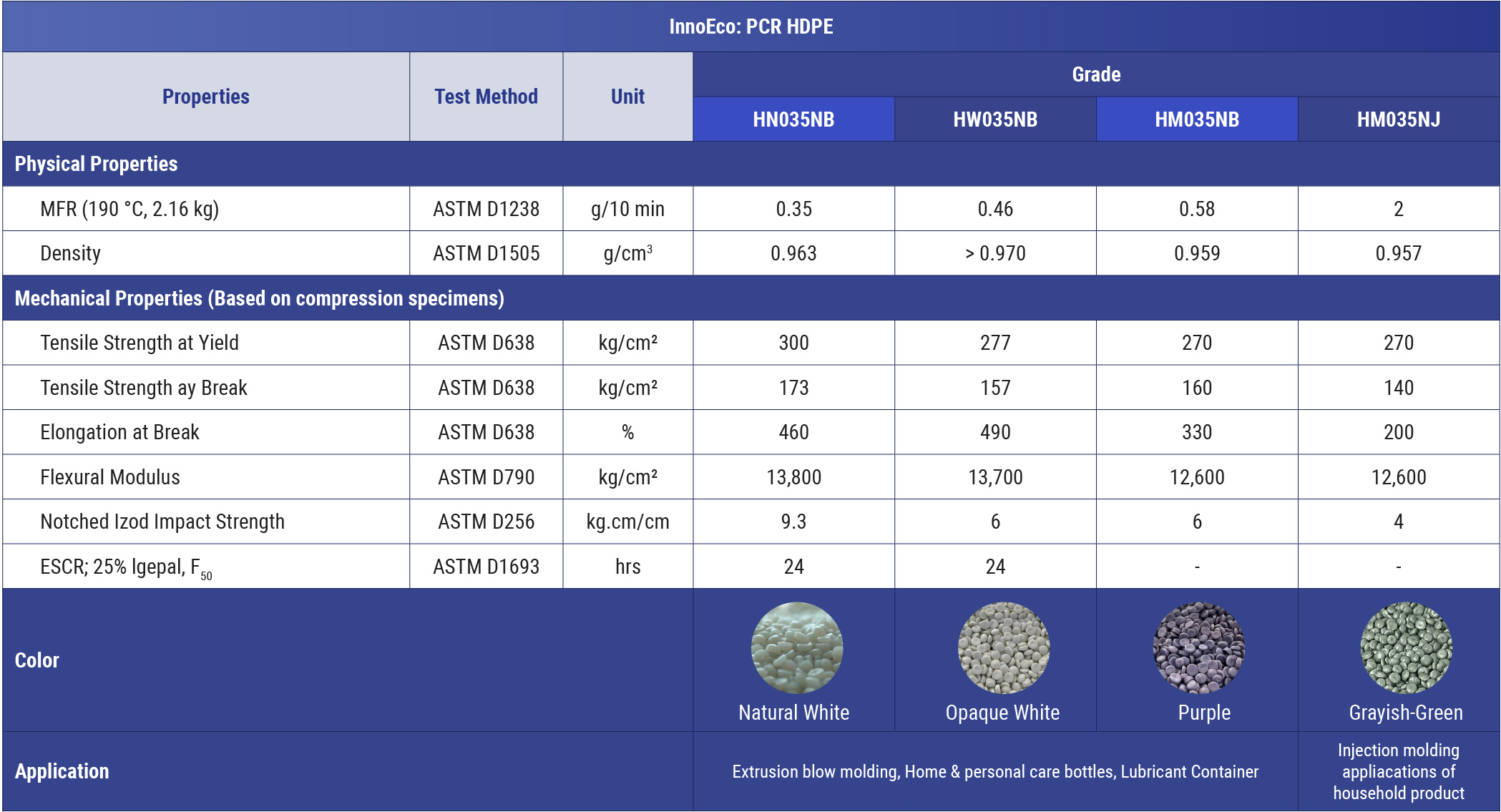
Task: Click the Test Method column header
Action: pos(486,97)
